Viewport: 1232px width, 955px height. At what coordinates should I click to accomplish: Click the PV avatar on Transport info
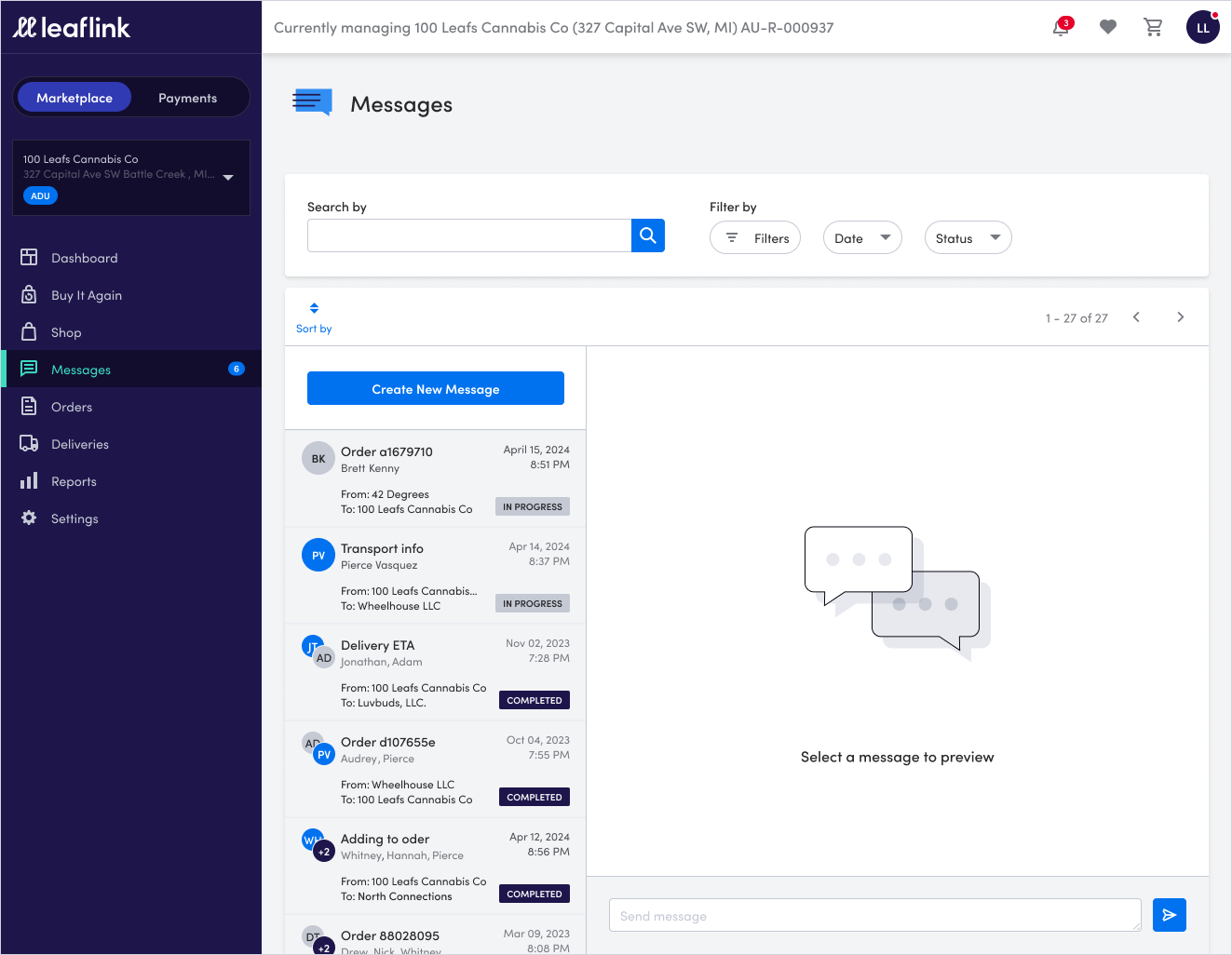[x=318, y=555]
